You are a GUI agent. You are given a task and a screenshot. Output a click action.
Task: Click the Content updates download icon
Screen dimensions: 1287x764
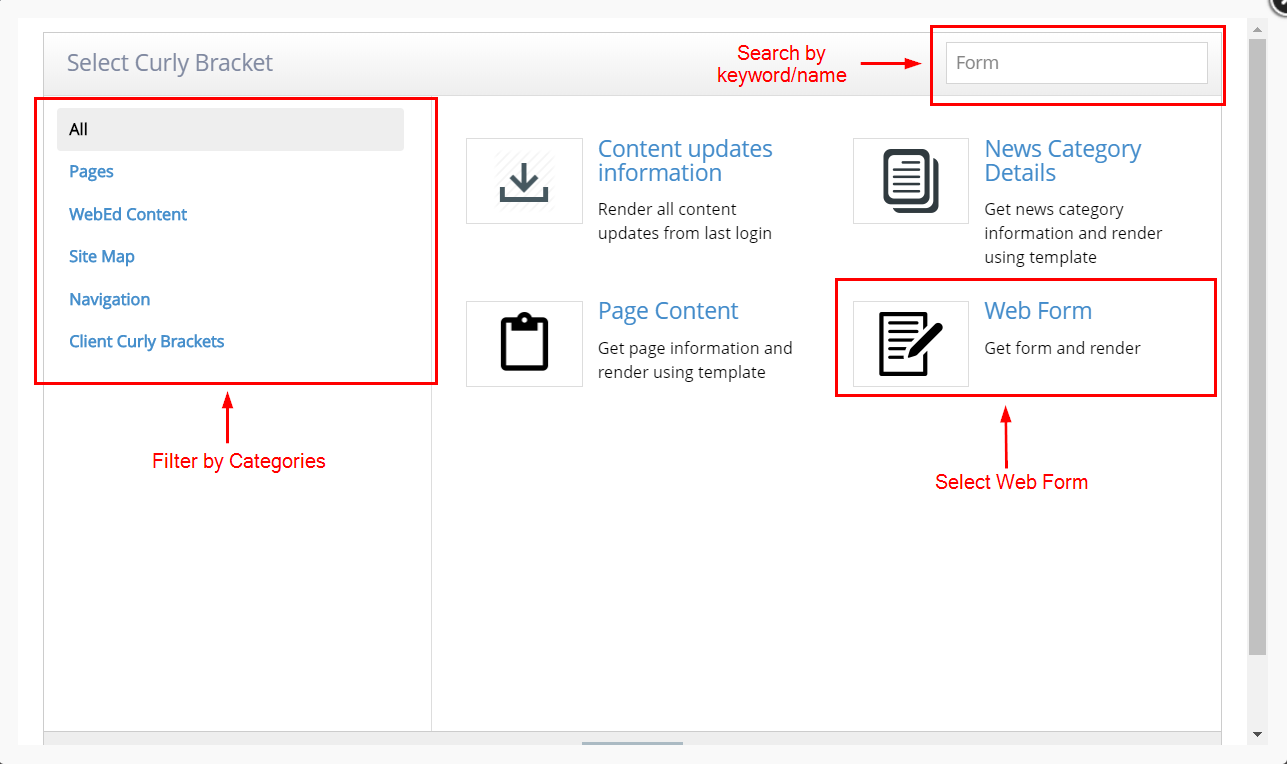coord(524,181)
